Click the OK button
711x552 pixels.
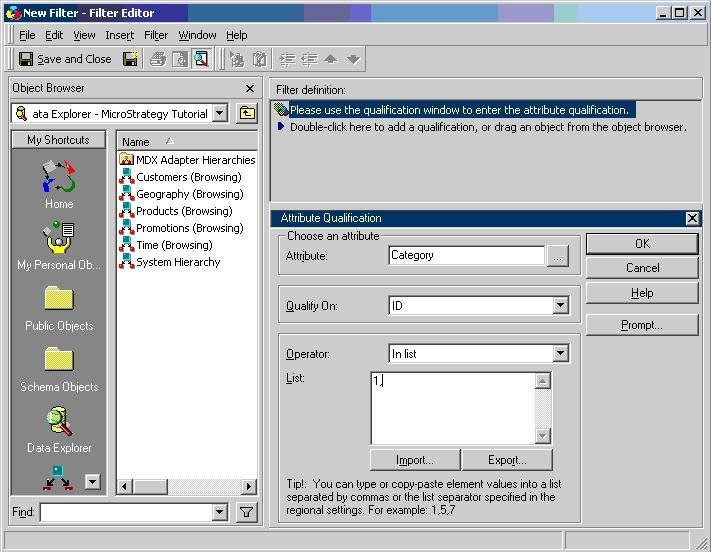[642, 244]
